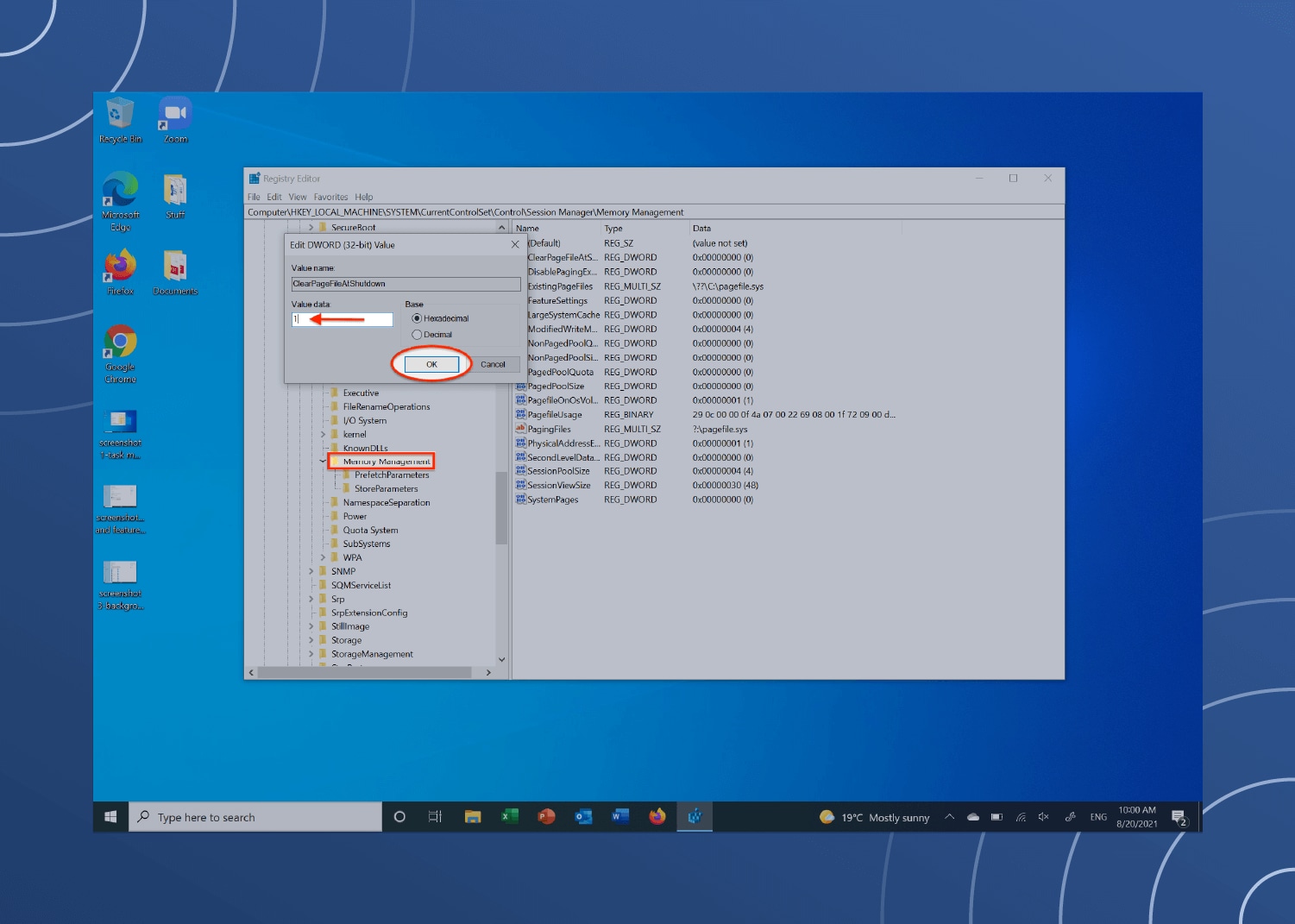Viewport: 1295px width, 924px height.
Task: Open the Favorites menu
Action: 330,197
